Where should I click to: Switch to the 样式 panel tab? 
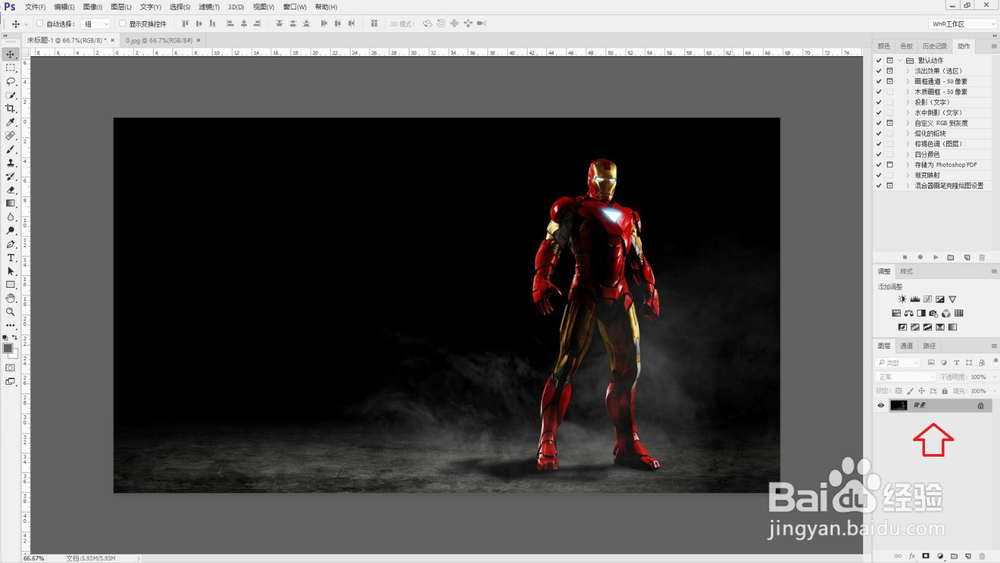pyautogui.click(x=906, y=271)
